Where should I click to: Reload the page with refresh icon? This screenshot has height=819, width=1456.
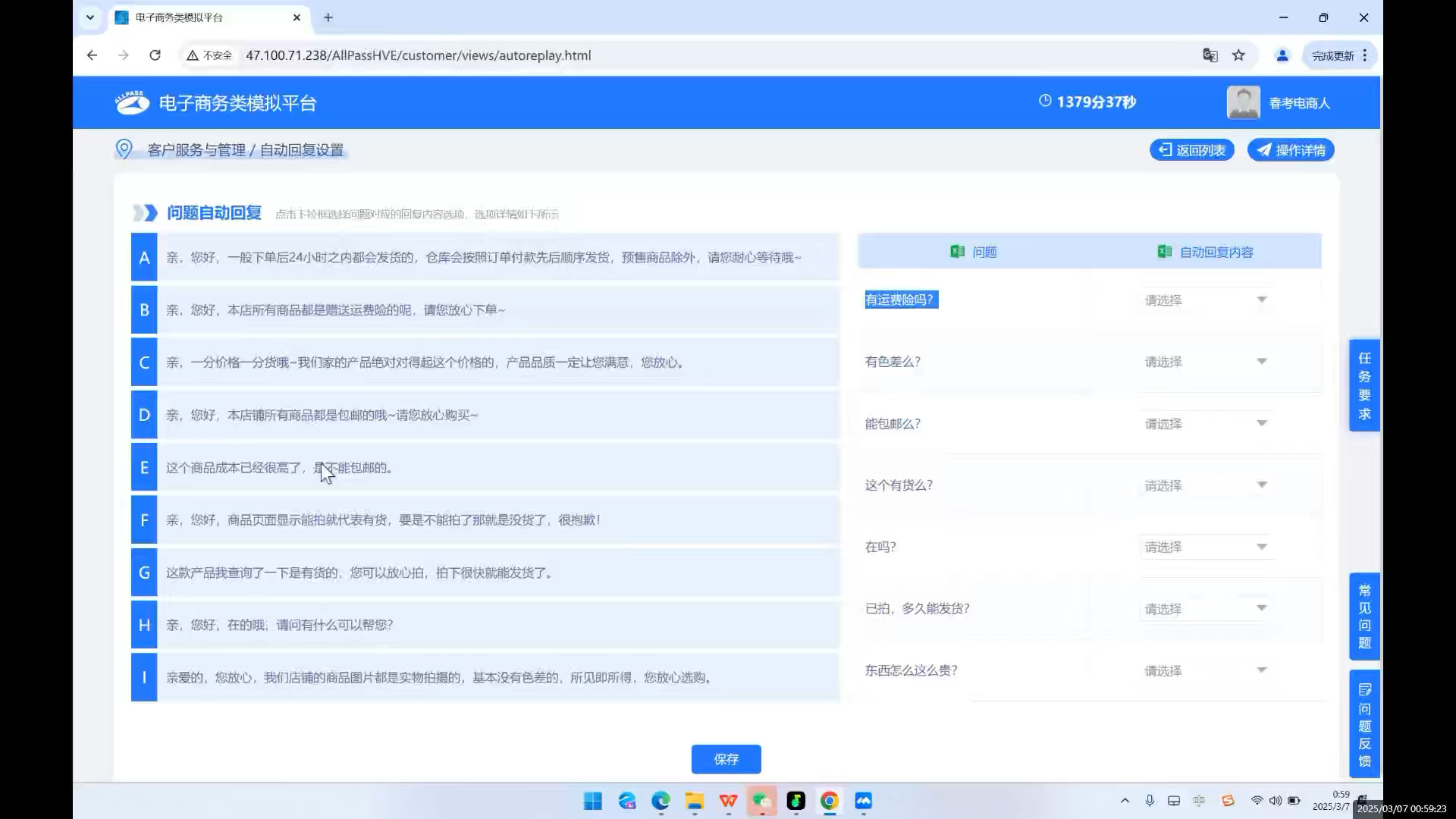pos(155,55)
